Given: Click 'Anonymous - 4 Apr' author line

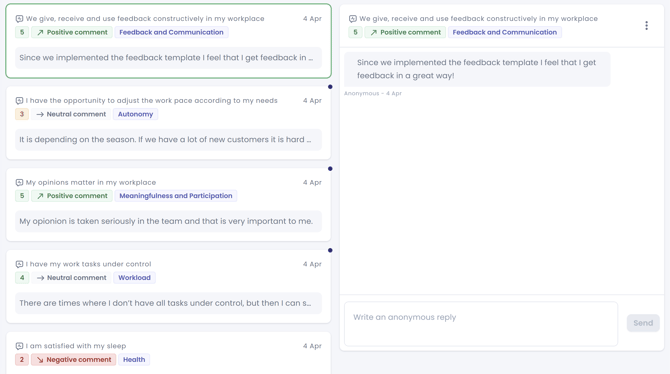Looking at the screenshot, I should pos(373,93).
